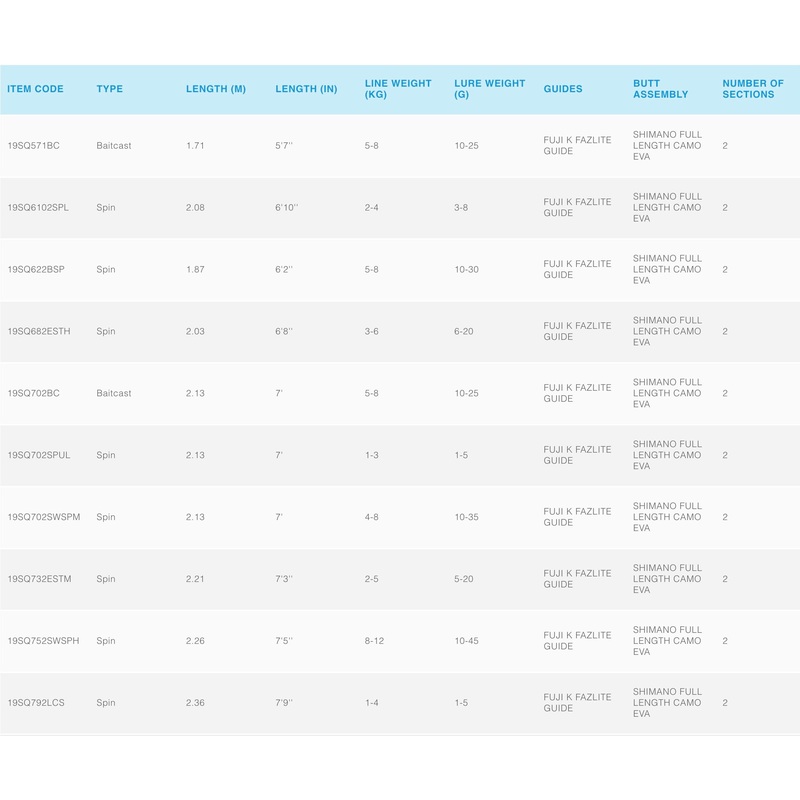Click the NUMBER OF SECTIONS header
Screen dimensions: 800x800
753,89
